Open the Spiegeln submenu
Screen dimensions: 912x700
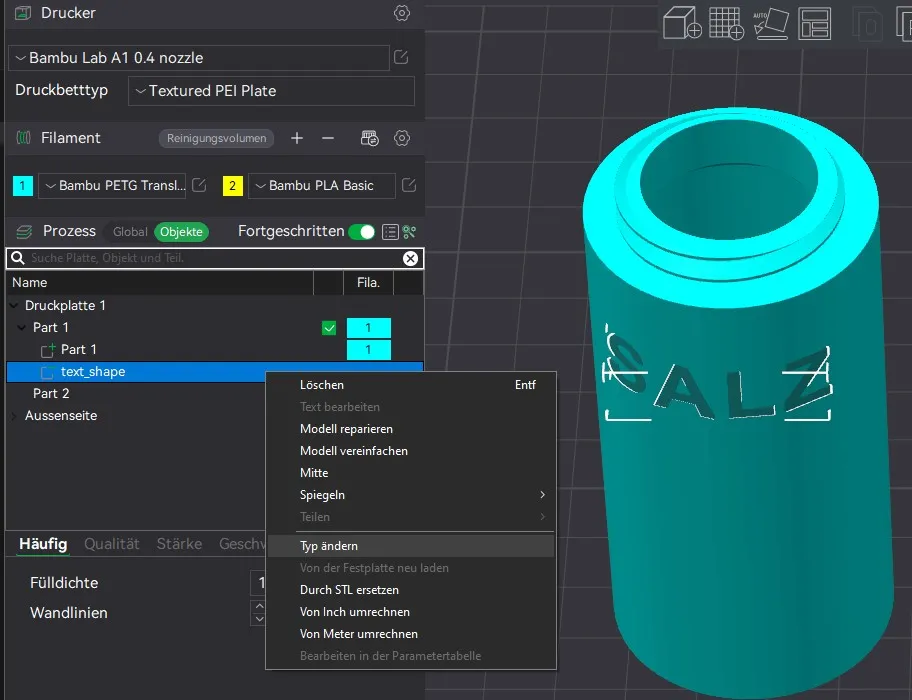click(x=412, y=495)
